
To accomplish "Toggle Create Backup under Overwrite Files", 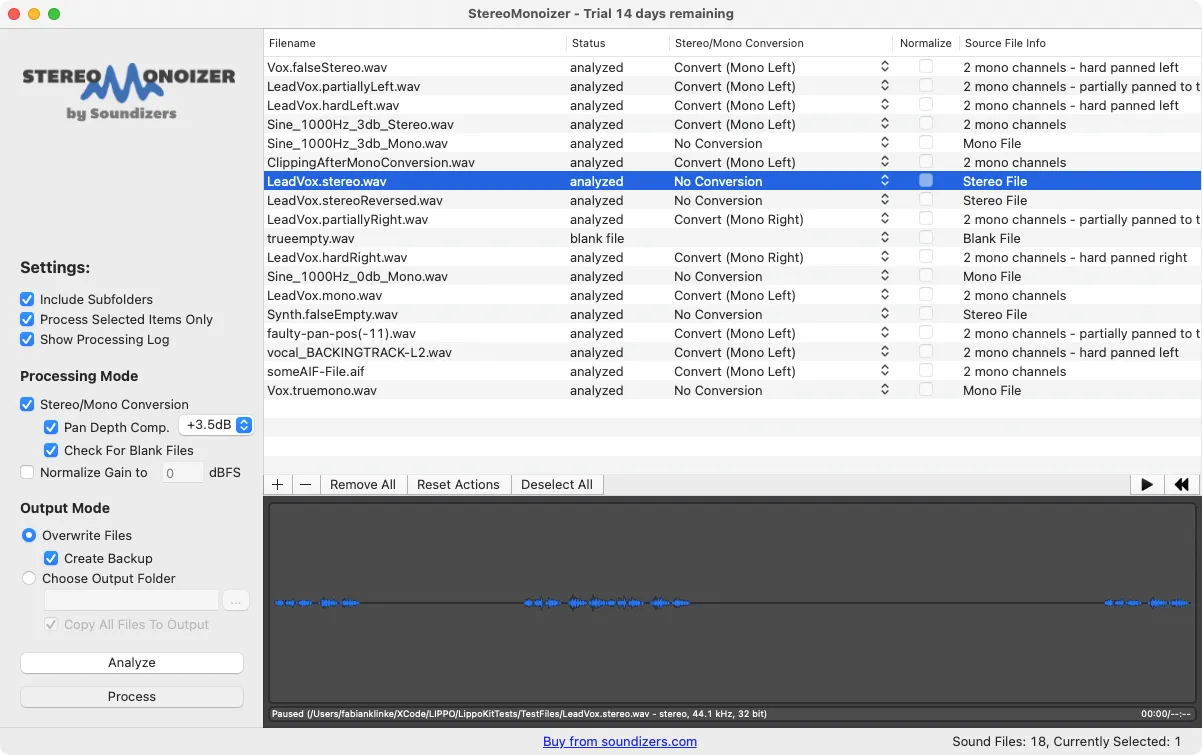I will [49, 558].
